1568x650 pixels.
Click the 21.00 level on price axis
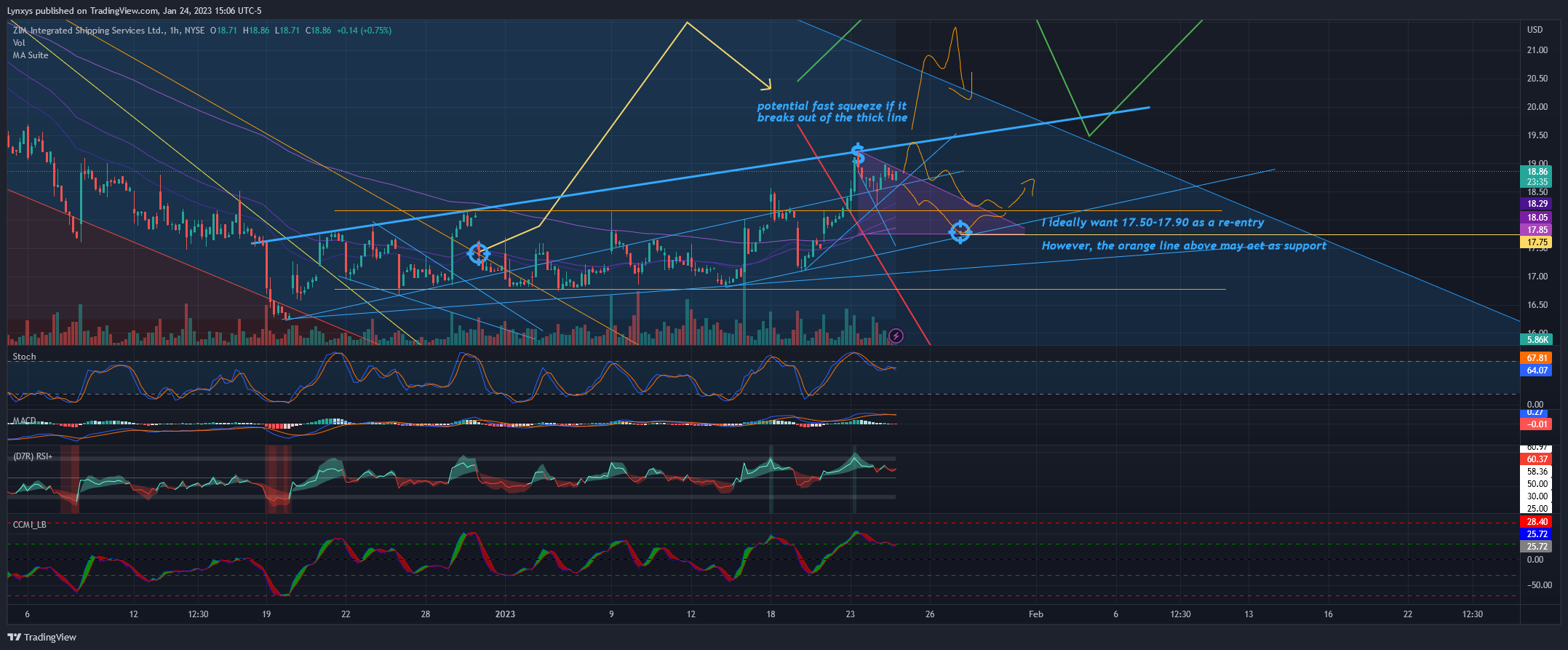coord(1537,50)
